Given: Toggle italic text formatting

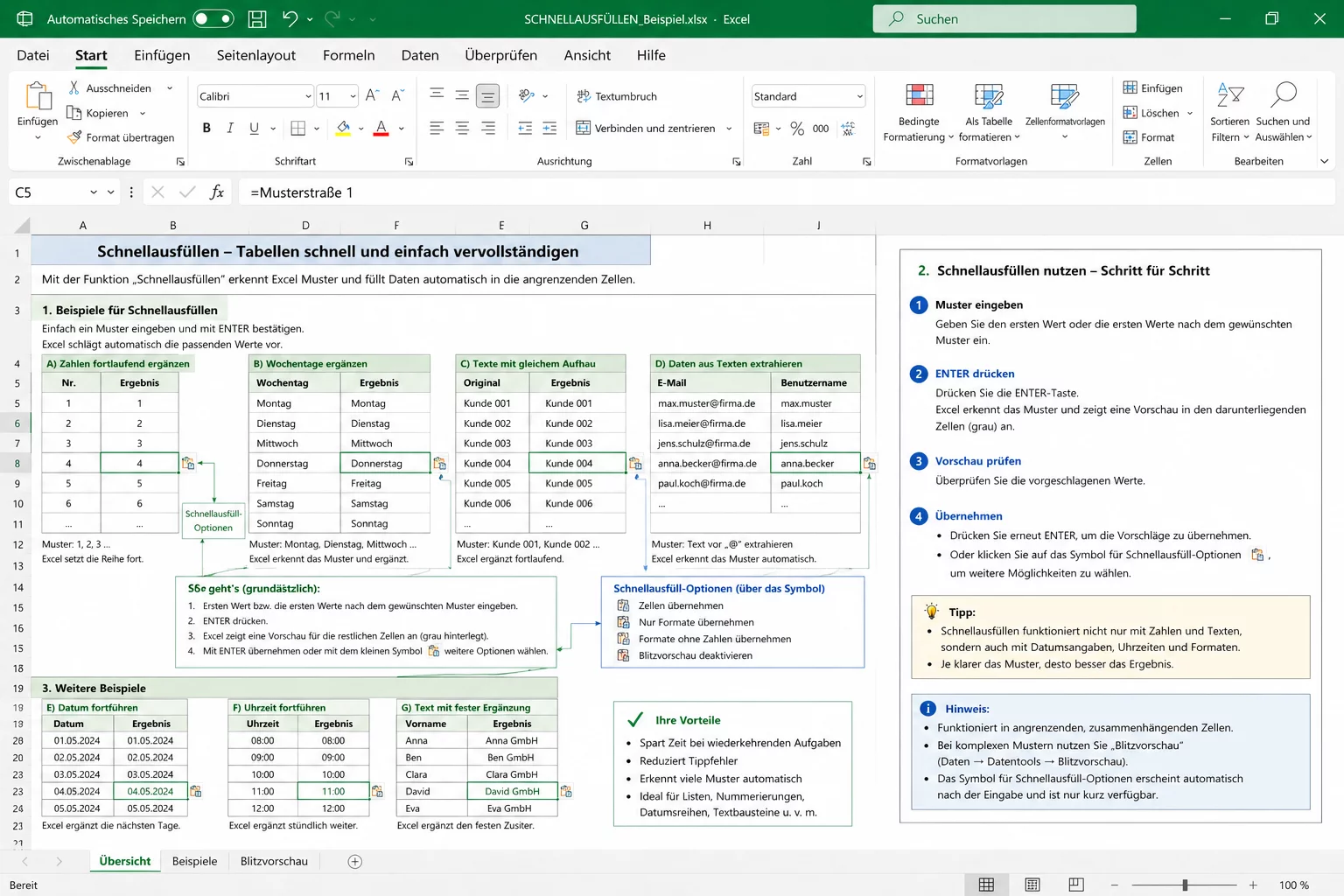Looking at the screenshot, I should [x=230, y=128].
